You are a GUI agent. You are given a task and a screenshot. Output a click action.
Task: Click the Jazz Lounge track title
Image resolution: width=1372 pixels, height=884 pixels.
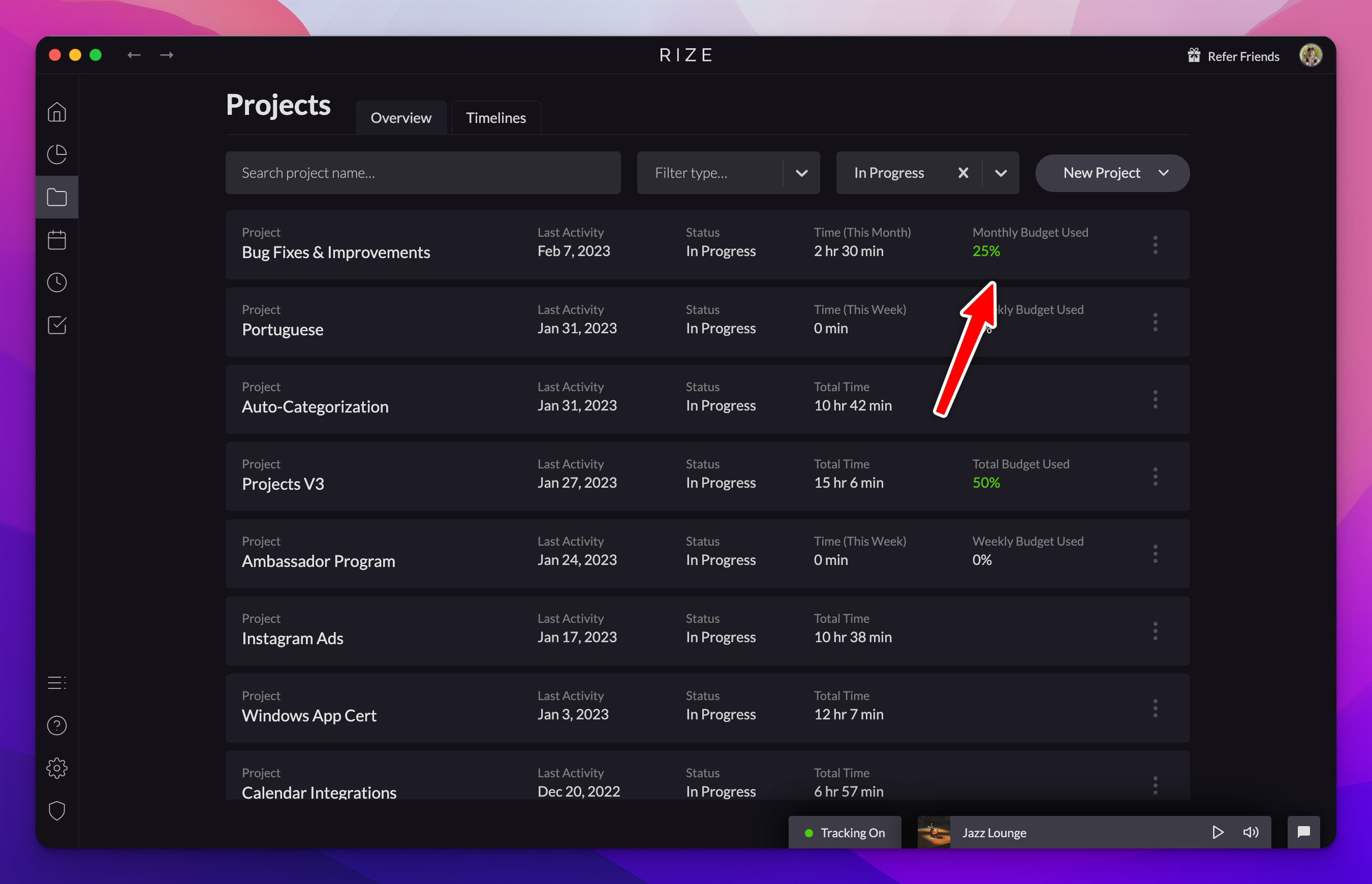(994, 832)
